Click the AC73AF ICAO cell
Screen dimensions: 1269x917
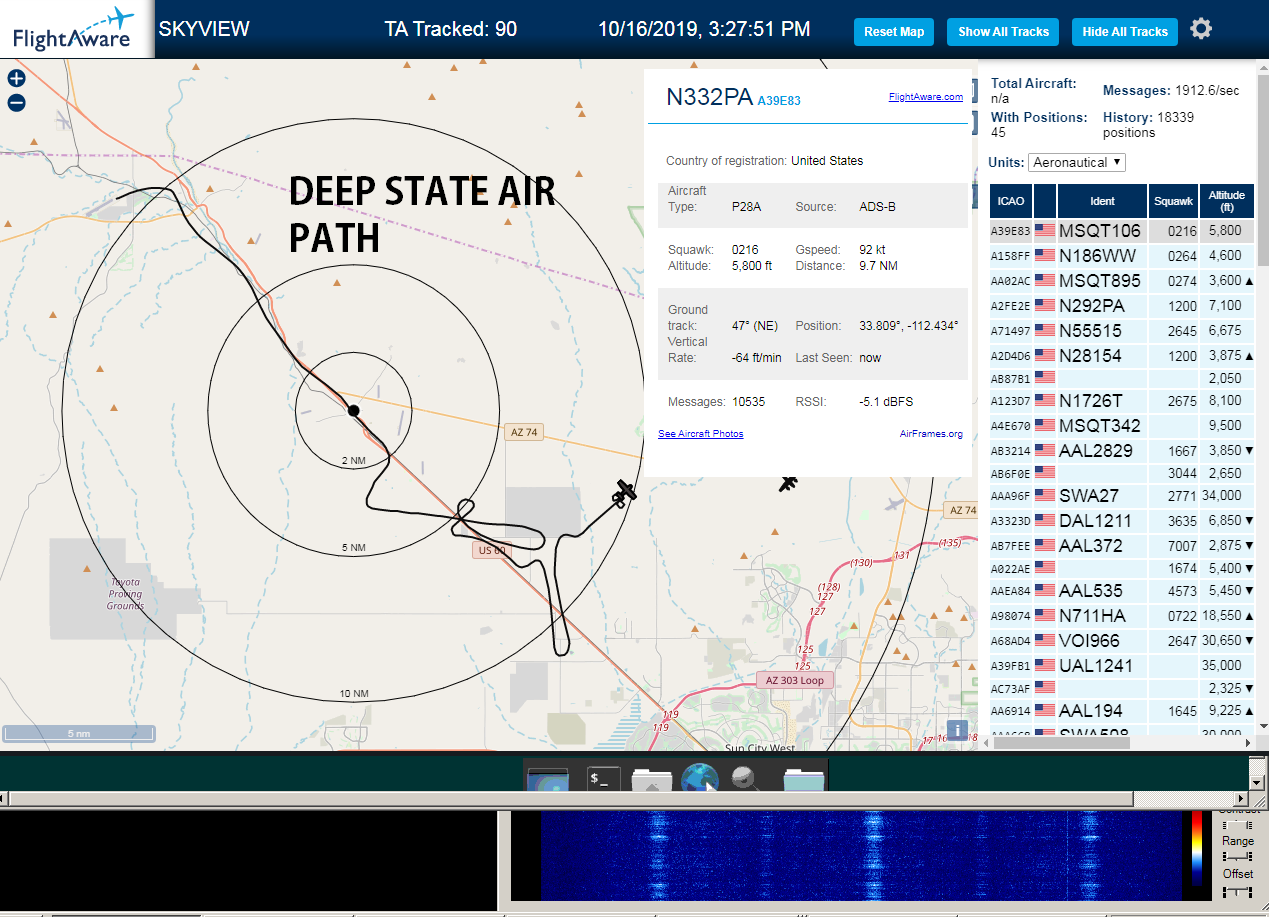pyautogui.click(x=1011, y=689)
